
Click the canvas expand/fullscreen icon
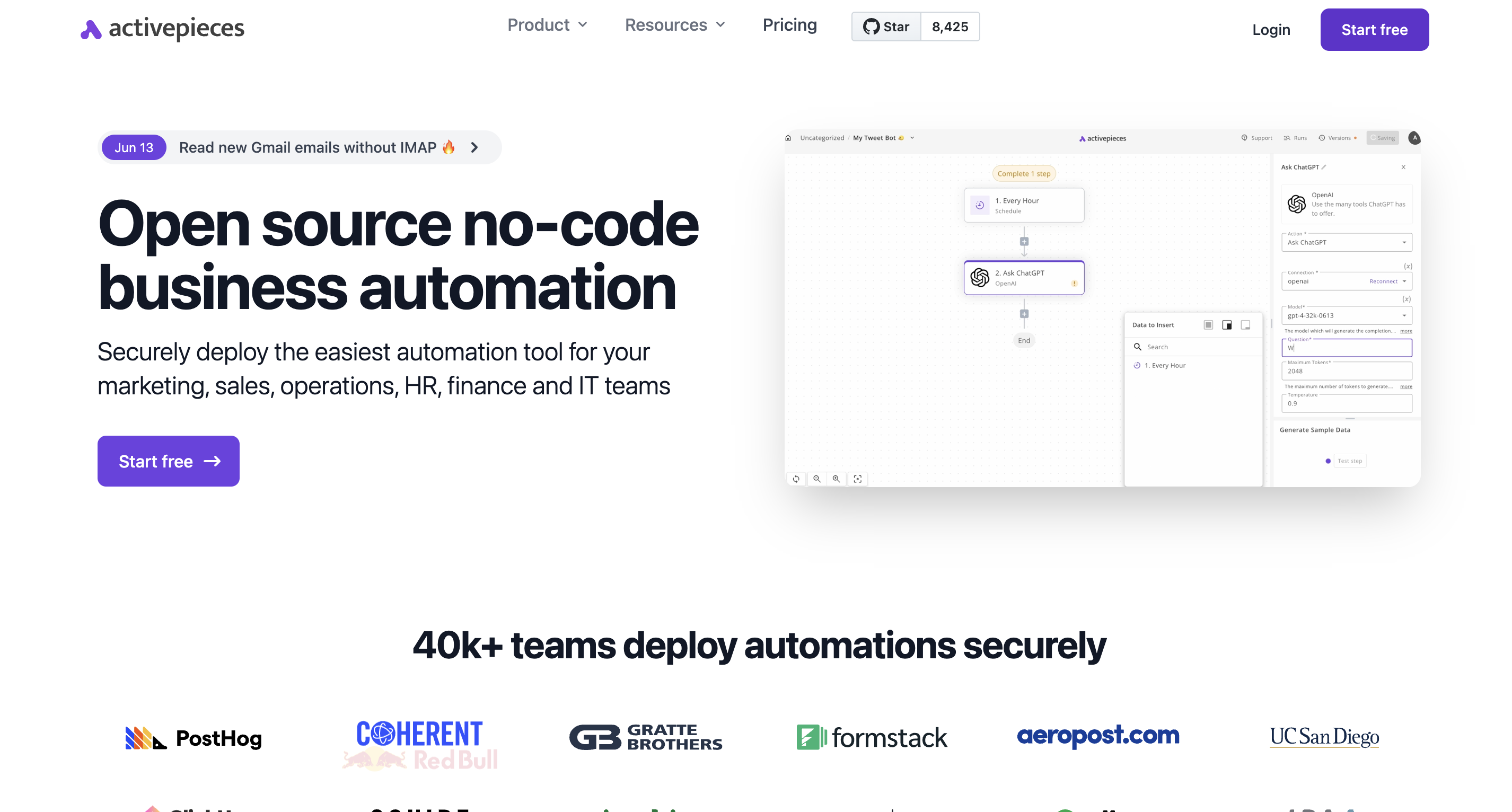click(x=858, y=478)
